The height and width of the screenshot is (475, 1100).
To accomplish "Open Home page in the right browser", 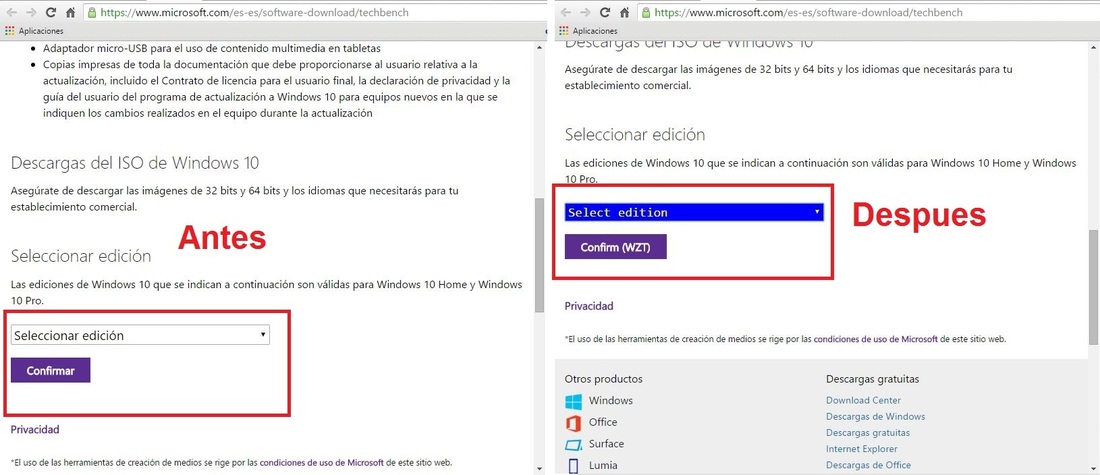I will coord(624,13).
